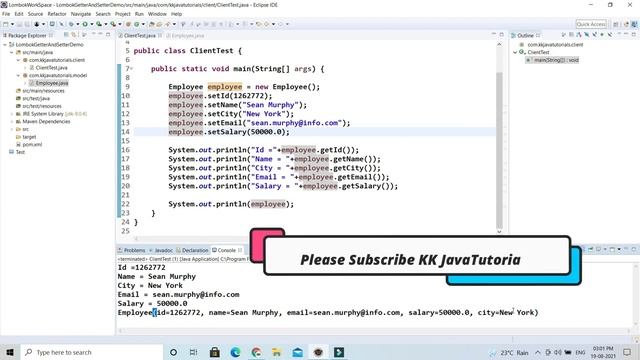The image size is (640, 360).
Task: Click the taskbar search box
Action: coord(92,352)
